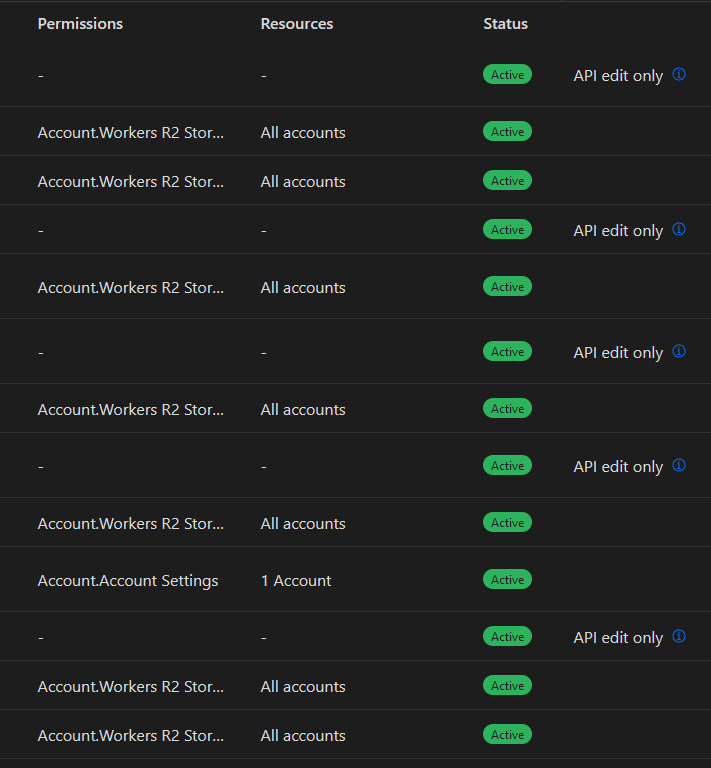Viewport: 711px width, 768px height.
Task: Select the third "API edit only" info icon
Action: [x=679, y=351]
